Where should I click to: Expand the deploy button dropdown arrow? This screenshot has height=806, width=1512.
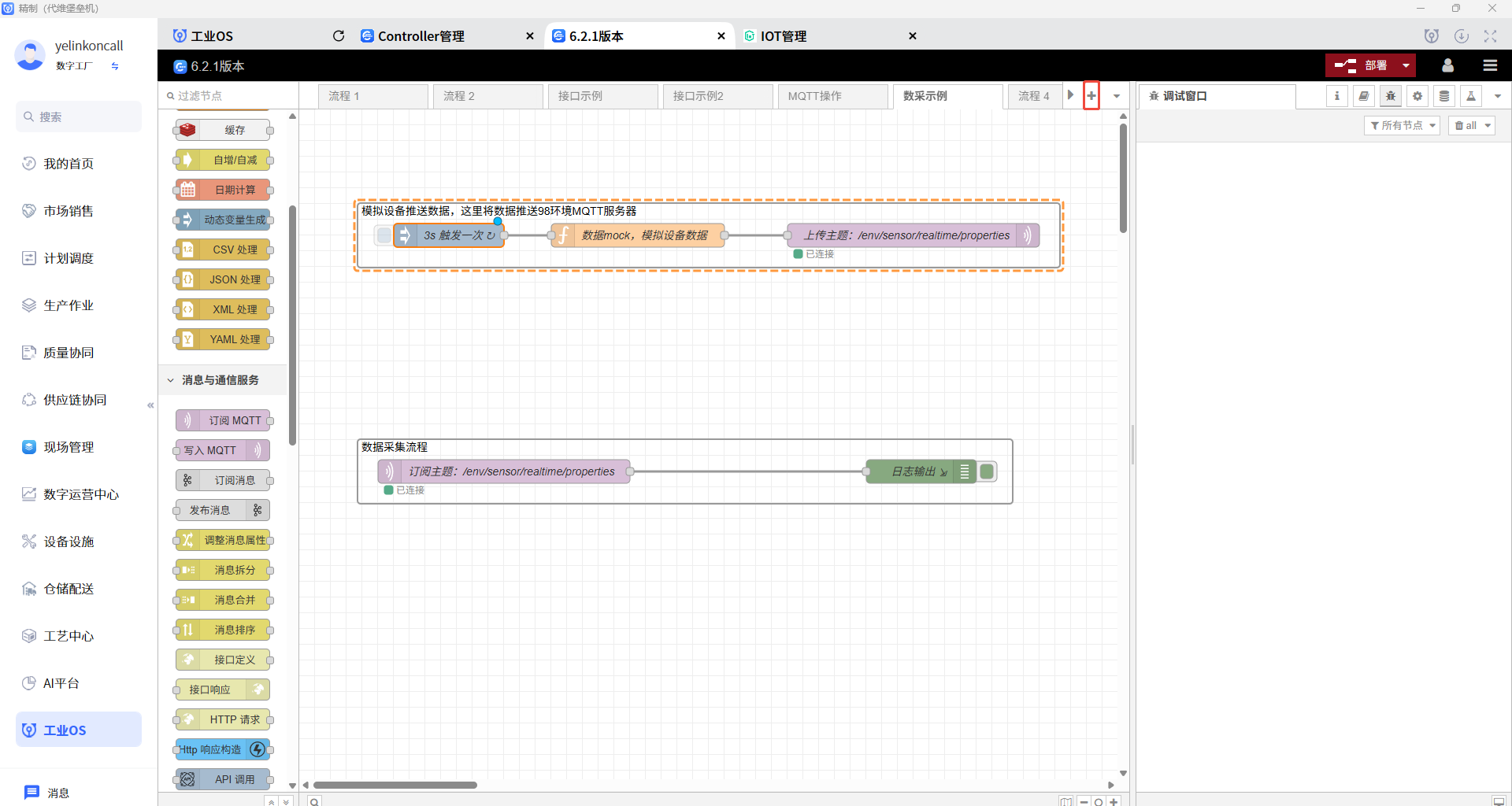[x=1406, y=65]
